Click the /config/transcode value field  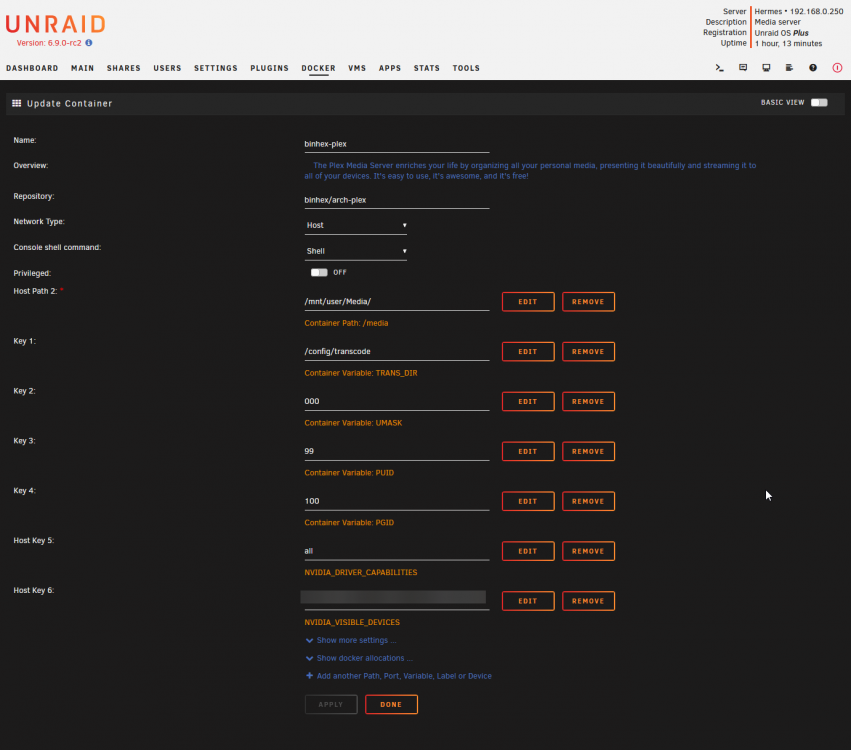397,352
